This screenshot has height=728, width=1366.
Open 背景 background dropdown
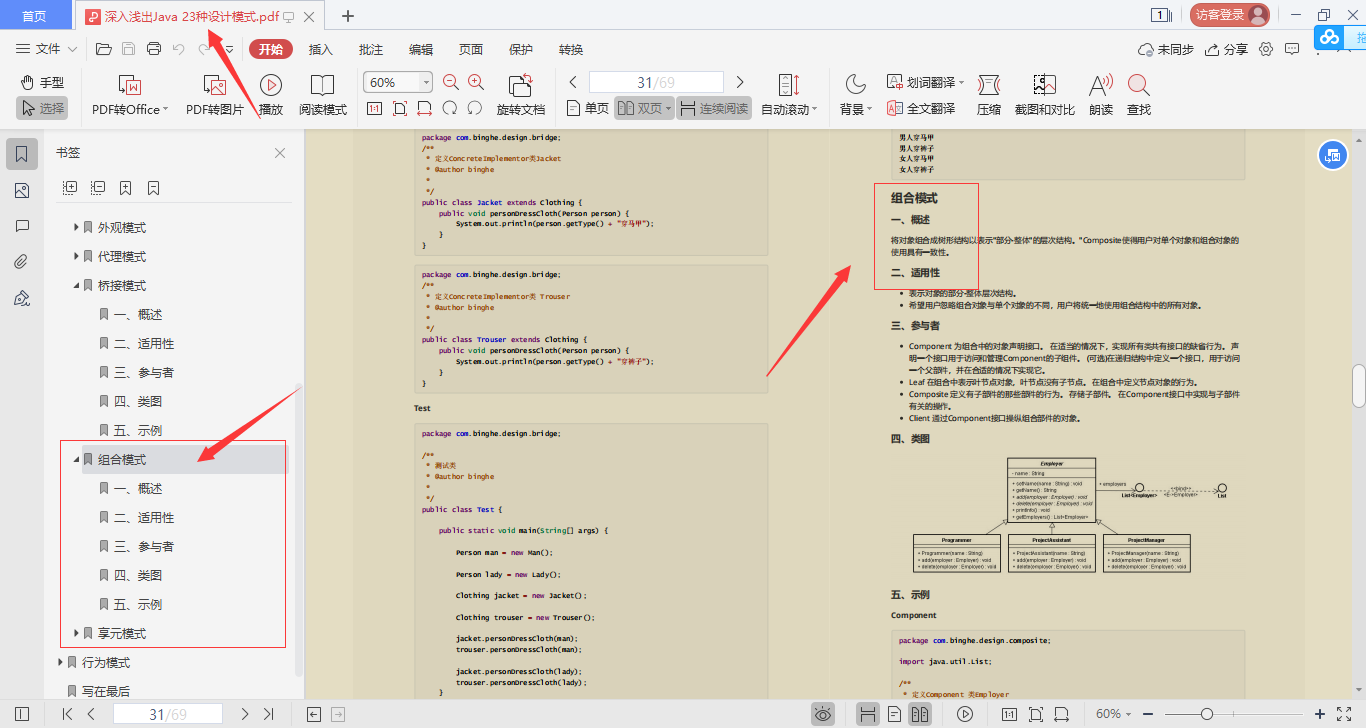[856, 96]
